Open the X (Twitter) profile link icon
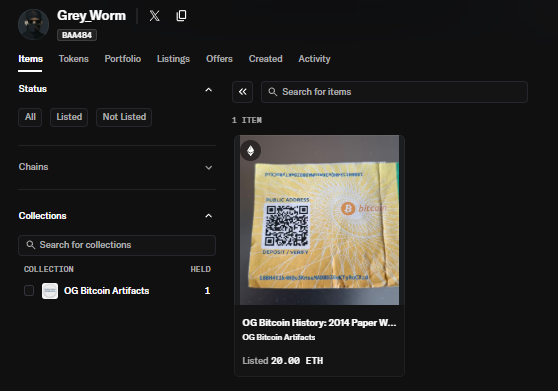558x391 pixels. [154, 16]
